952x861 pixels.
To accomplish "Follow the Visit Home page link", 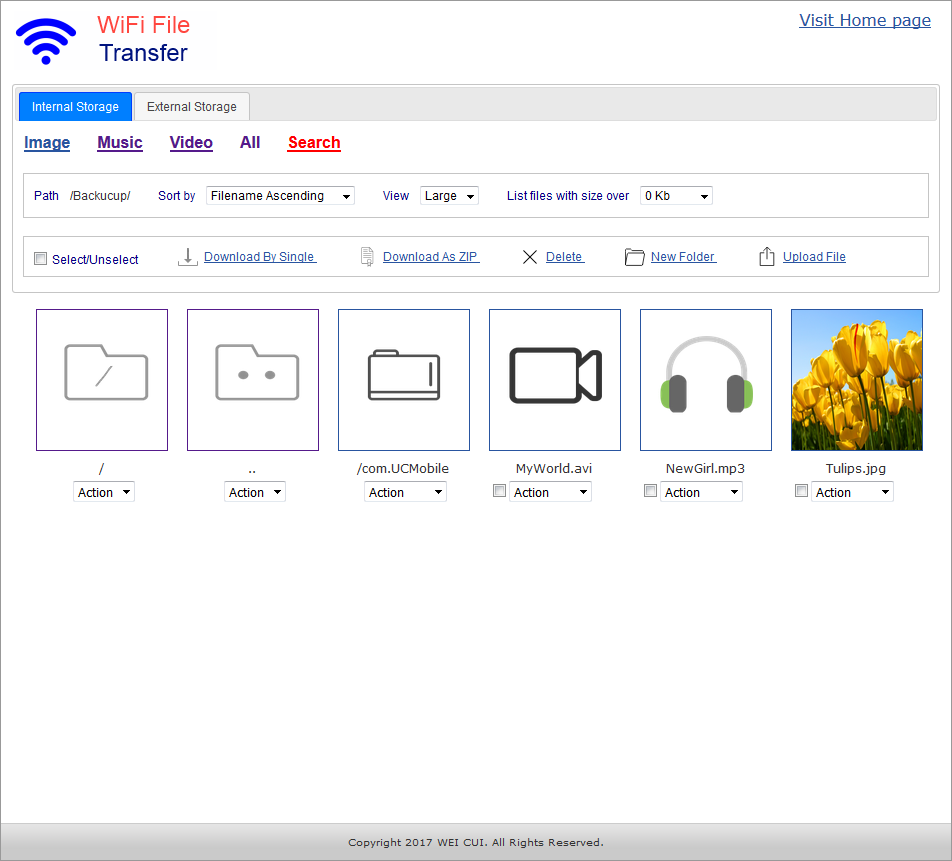I will click(864, 21).
